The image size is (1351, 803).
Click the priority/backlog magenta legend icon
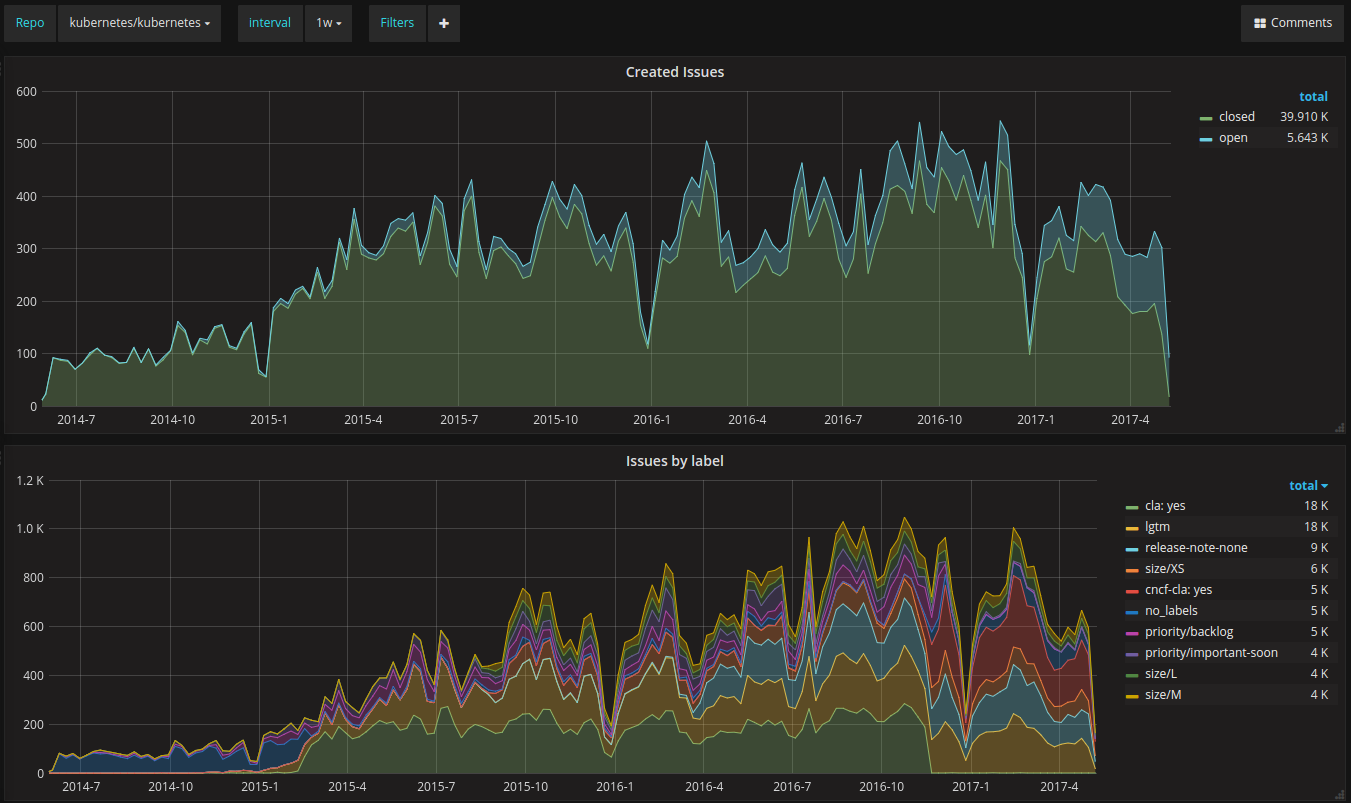[1132, 633]
